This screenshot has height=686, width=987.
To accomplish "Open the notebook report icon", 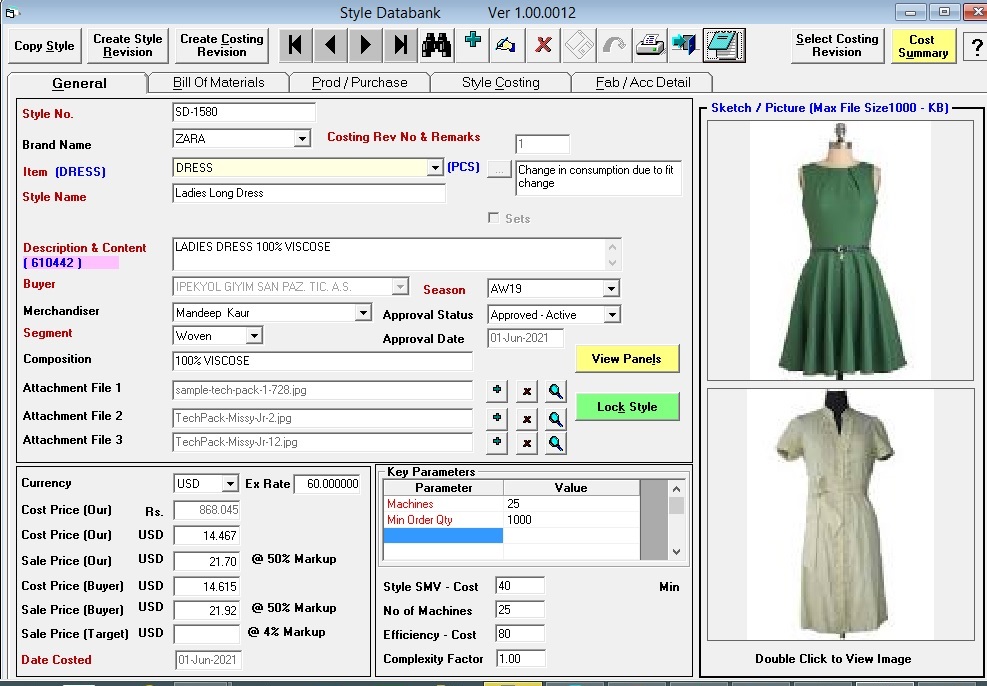I will point(724,45).
